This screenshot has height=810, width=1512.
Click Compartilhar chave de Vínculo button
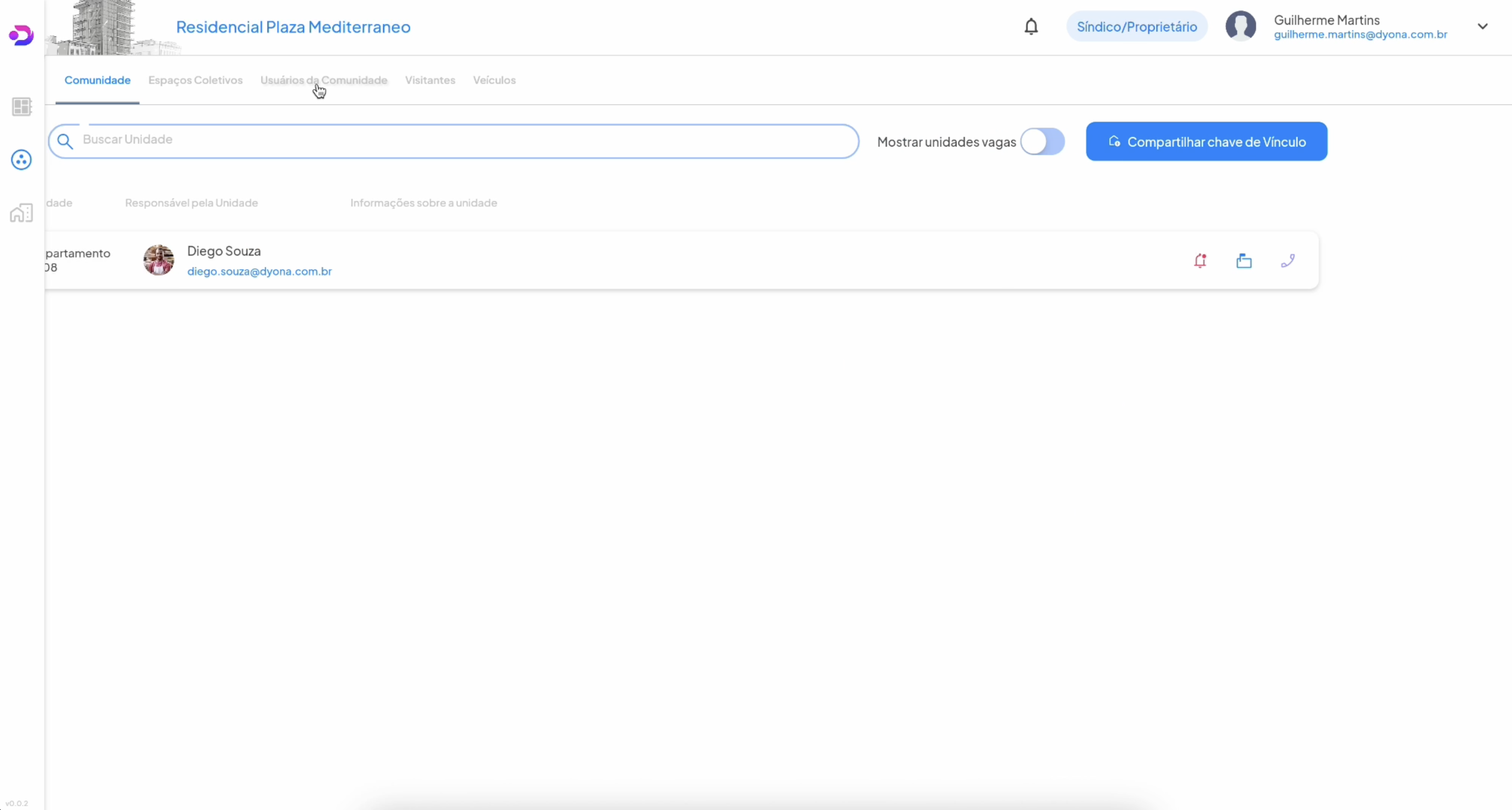tap(1206, 141)
